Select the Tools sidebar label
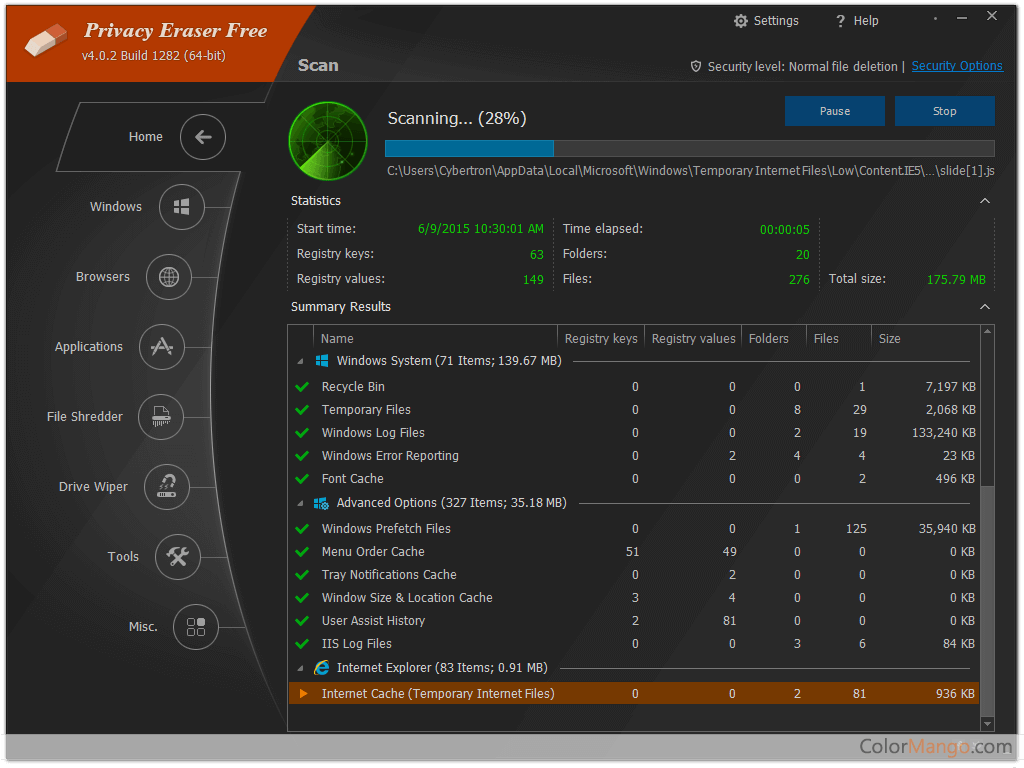 pyautogui.click(x=123, y=556)
